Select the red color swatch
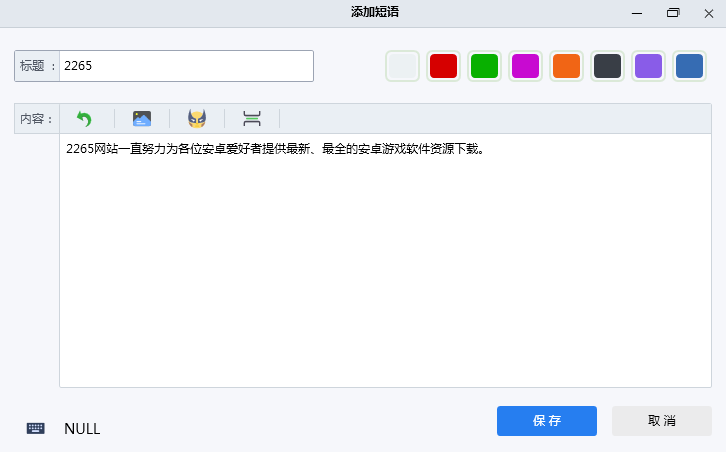 coord(443,66)
